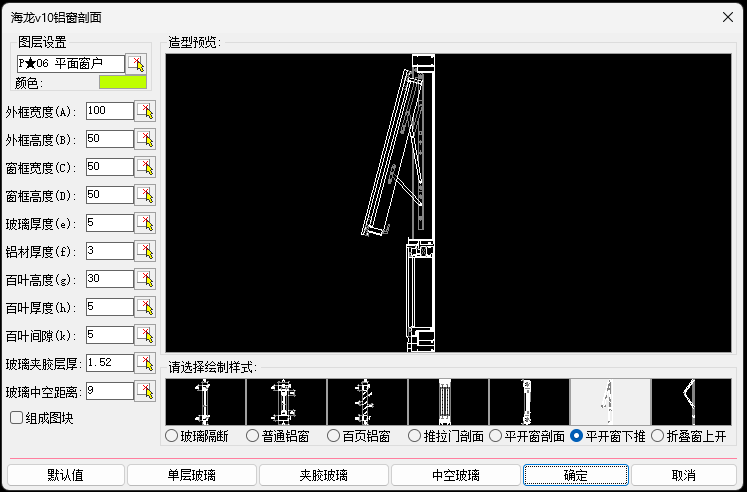Click the pick icon beside 玻璃厚度(e)
The image size is (747, 492).
(146, 223)
